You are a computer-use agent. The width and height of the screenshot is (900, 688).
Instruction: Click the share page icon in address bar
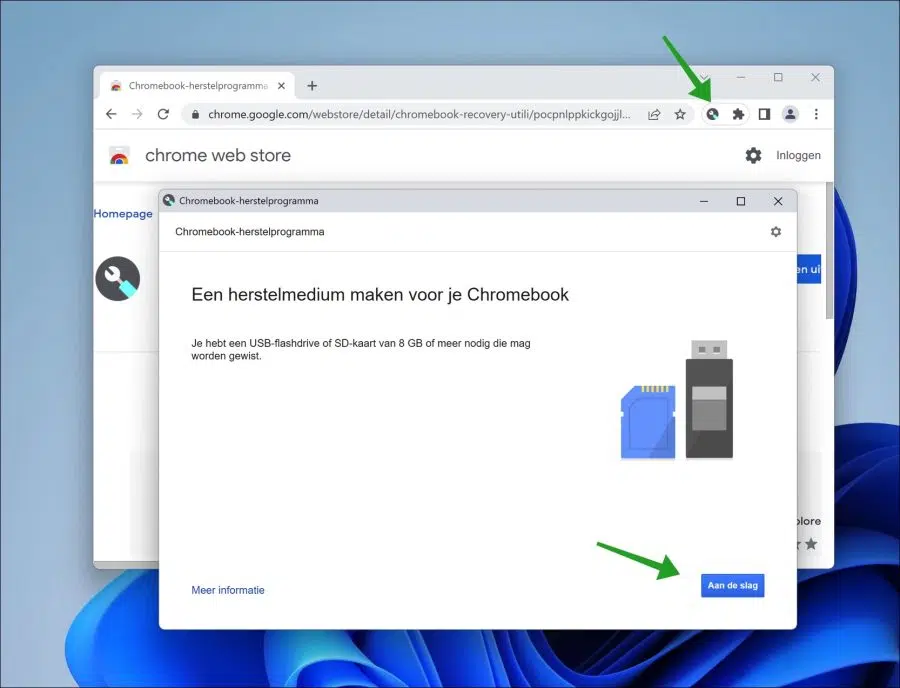(x=654, y=114)
